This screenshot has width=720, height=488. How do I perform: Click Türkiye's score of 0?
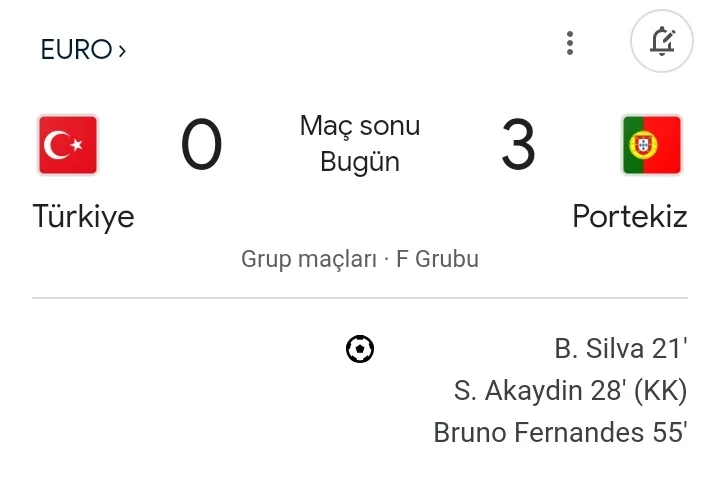point(201,145)
